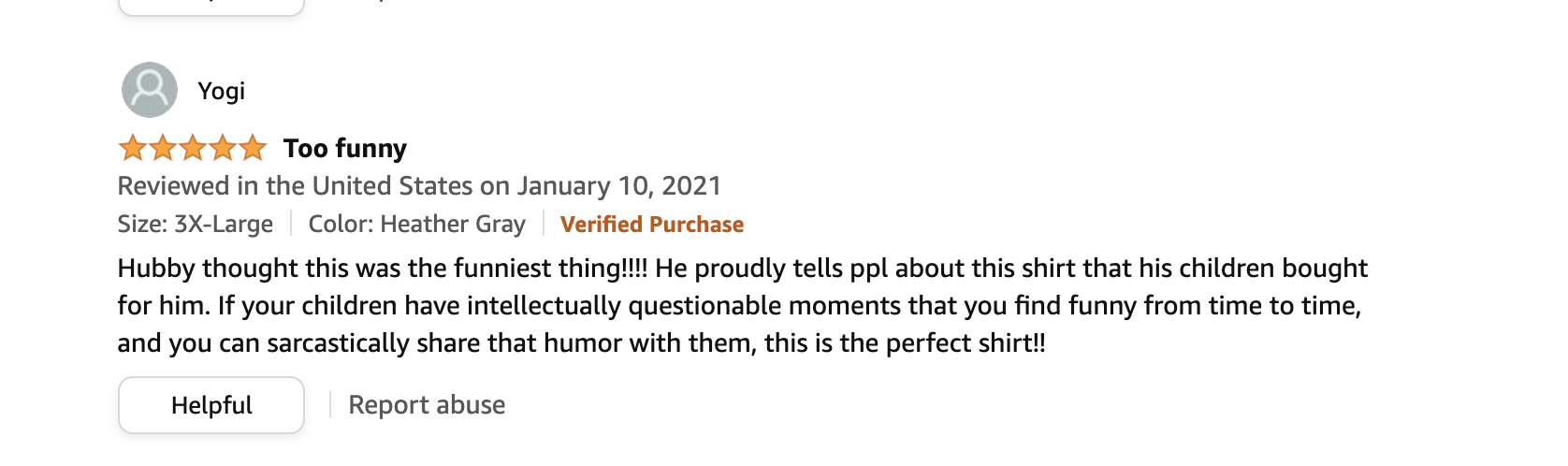Click review line starting "for him. If your"
Image resolution: width=1568 pixels, height=466 pixels.
[x=738, y=306]
